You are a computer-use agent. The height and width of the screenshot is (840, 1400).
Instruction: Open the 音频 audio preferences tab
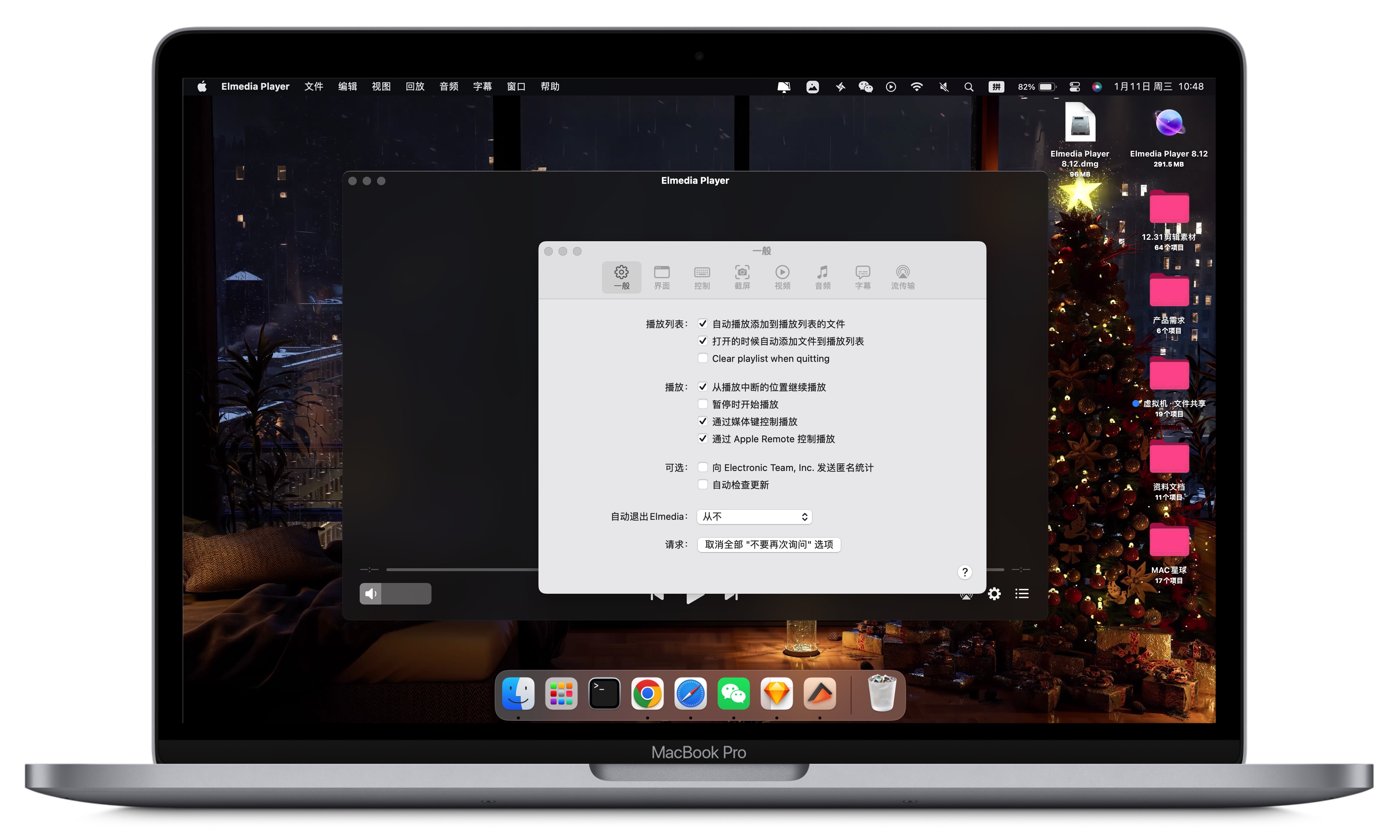click(x=822, y=277)
